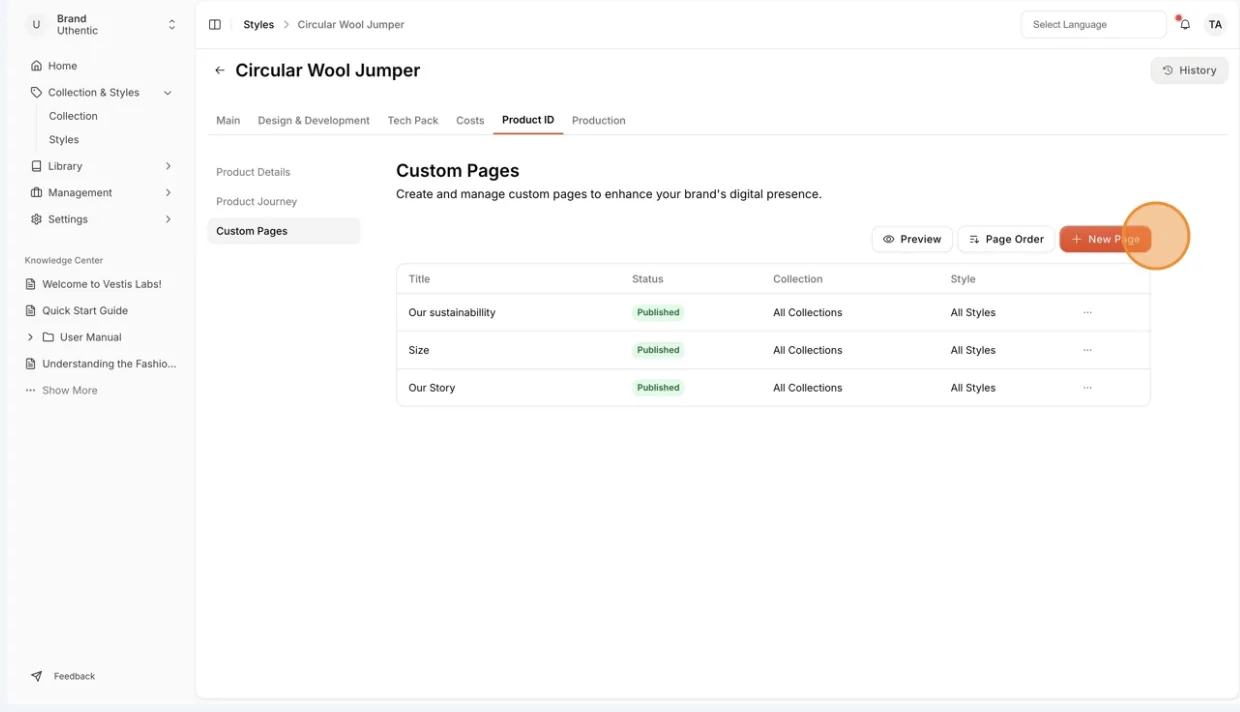The image size is (1240, 712).
Task: Click the Title column header
Action: [x=419, y=279]
